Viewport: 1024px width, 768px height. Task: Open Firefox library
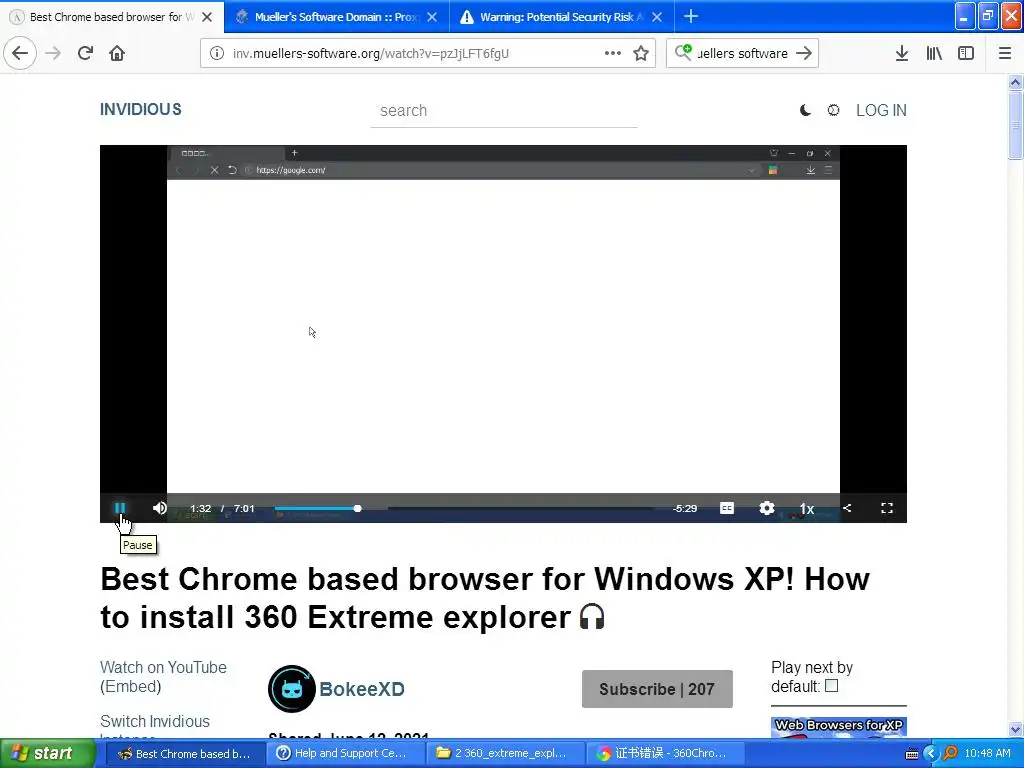coord(934,54)
